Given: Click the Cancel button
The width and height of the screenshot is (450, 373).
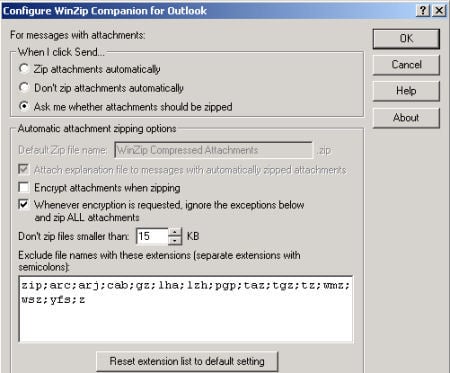Looking at the screenshot, I should pyautogui.click(x=406, y=65).
